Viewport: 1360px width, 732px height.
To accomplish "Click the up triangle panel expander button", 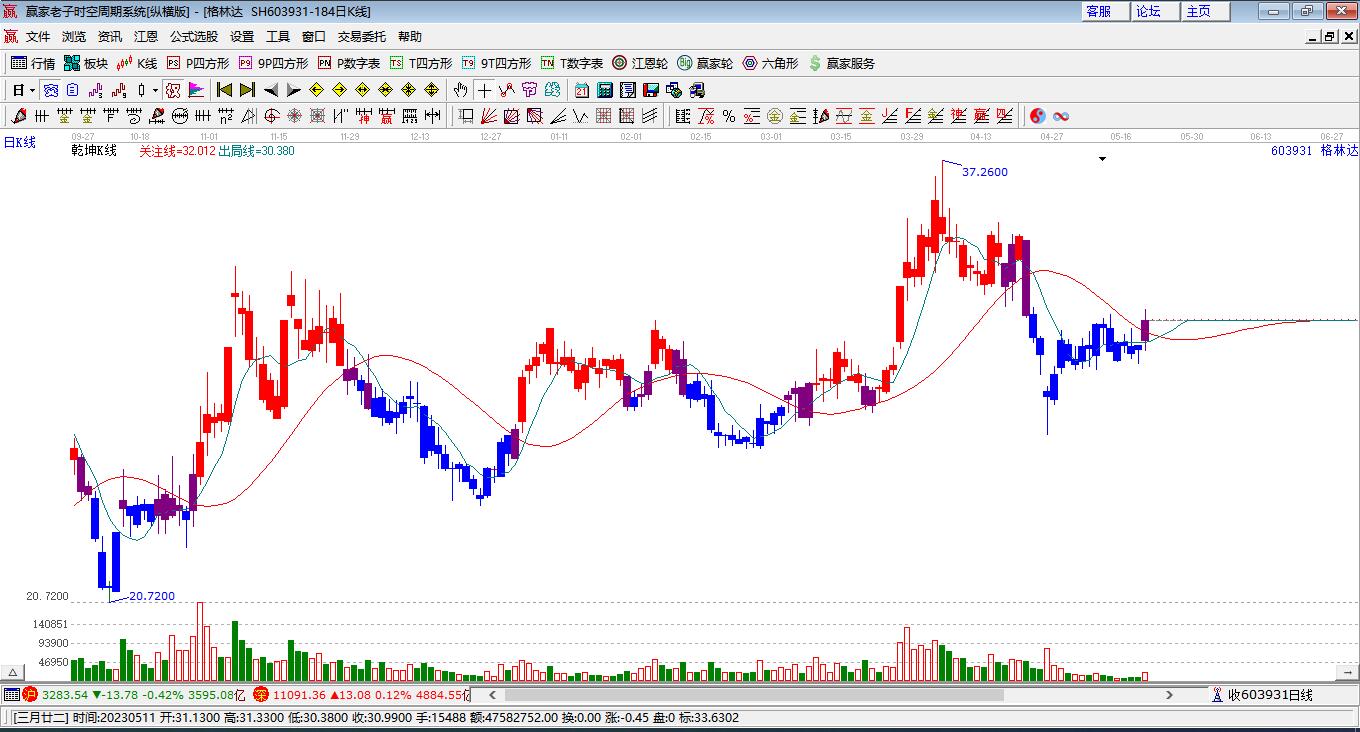I will tap(13, 673).
